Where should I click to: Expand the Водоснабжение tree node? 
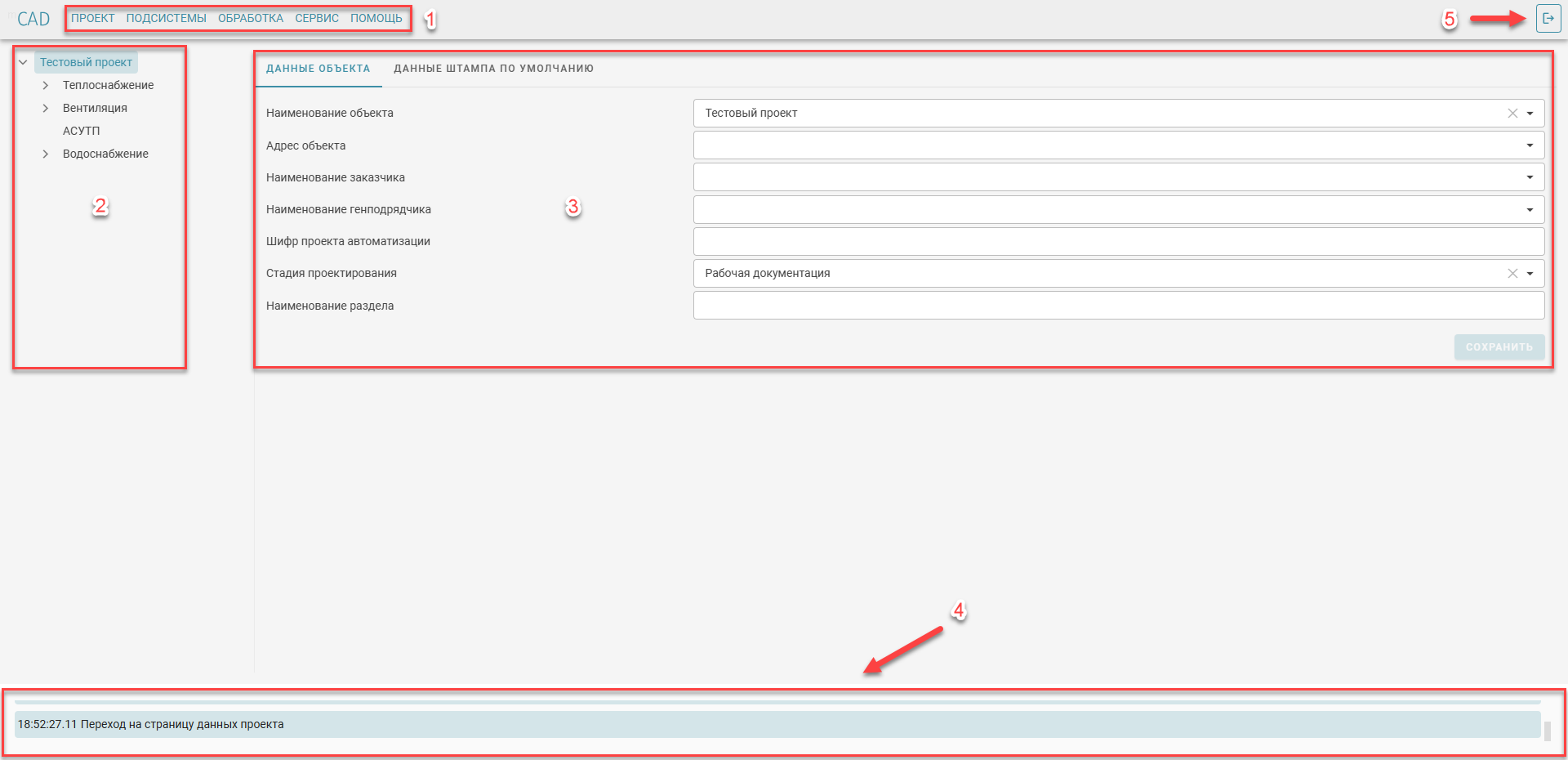(46, 154)
